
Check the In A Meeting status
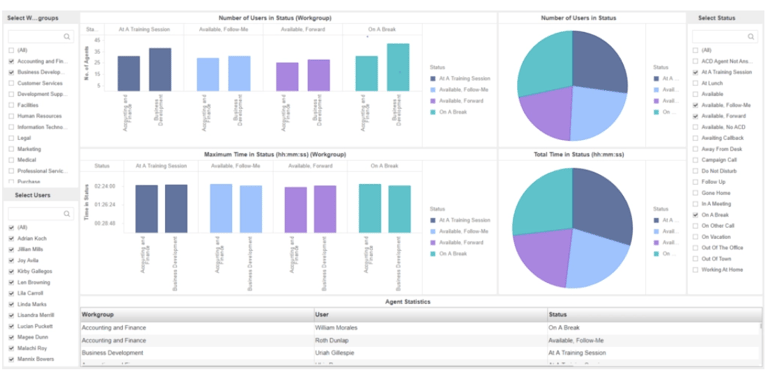(x=695, y=204)
